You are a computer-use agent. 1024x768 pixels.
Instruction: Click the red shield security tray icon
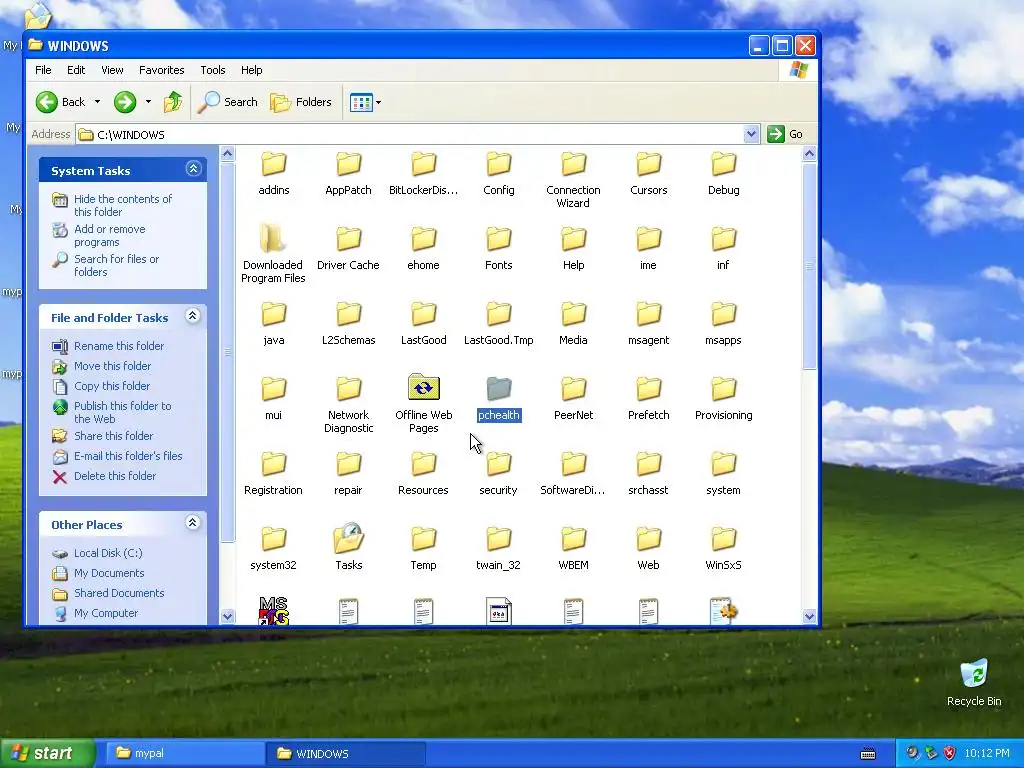click(x=950, y=753)
